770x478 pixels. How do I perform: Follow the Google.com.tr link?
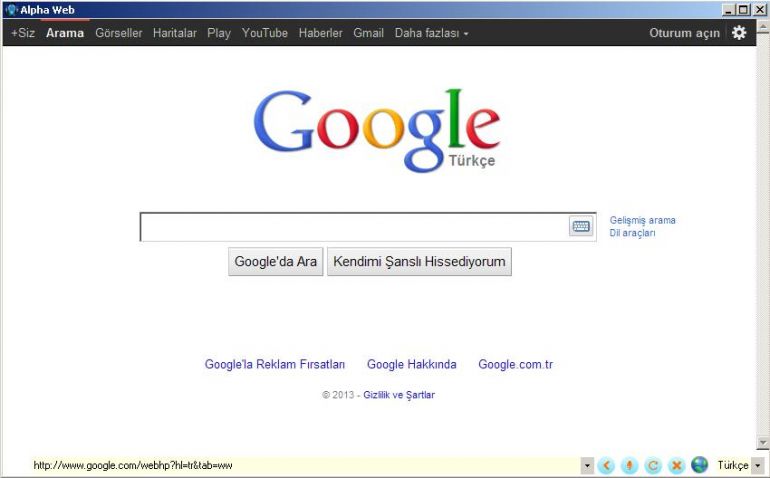515,364
